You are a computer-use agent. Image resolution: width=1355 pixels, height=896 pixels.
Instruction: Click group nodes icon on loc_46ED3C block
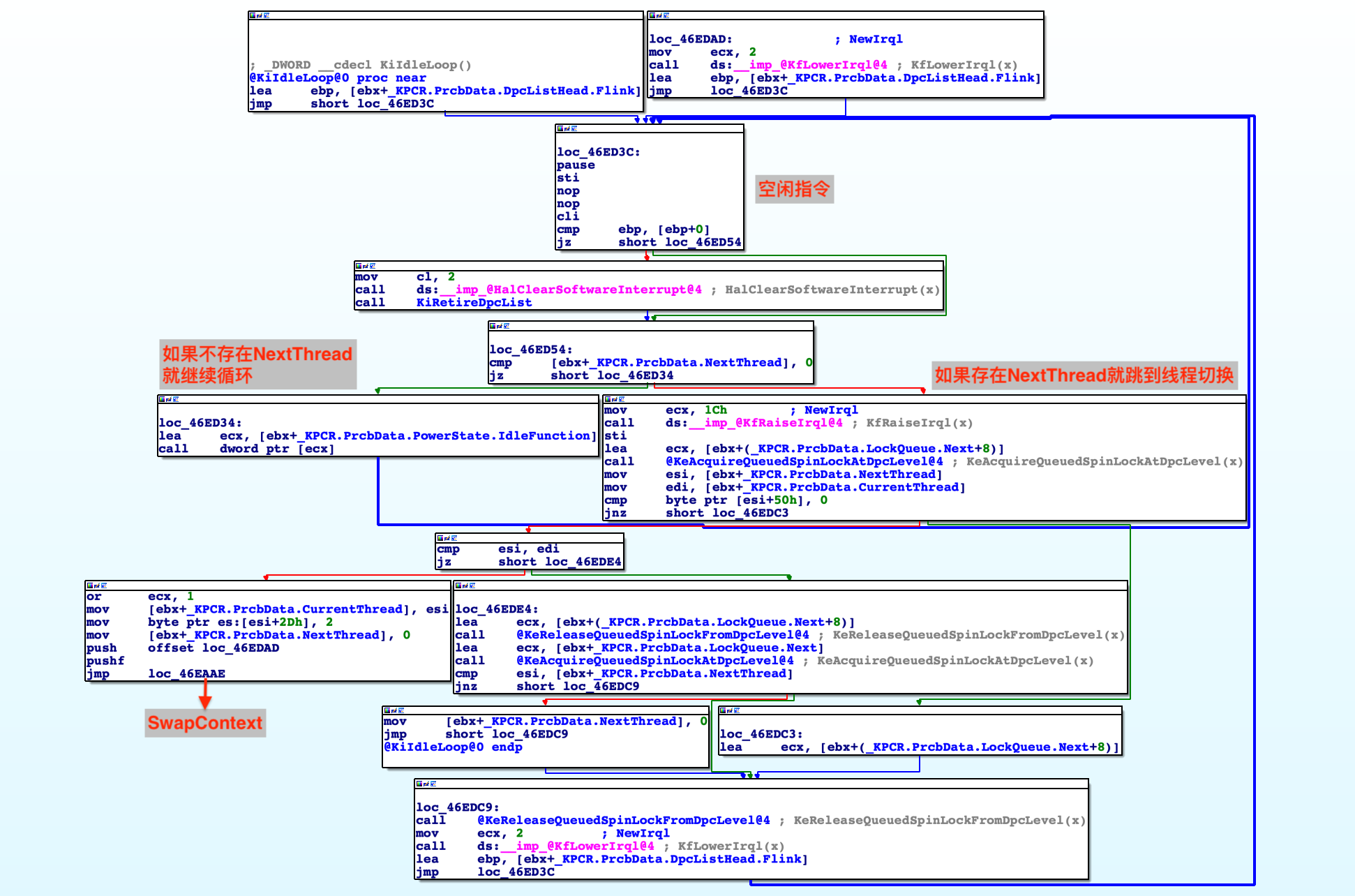(x=574, y=128)
